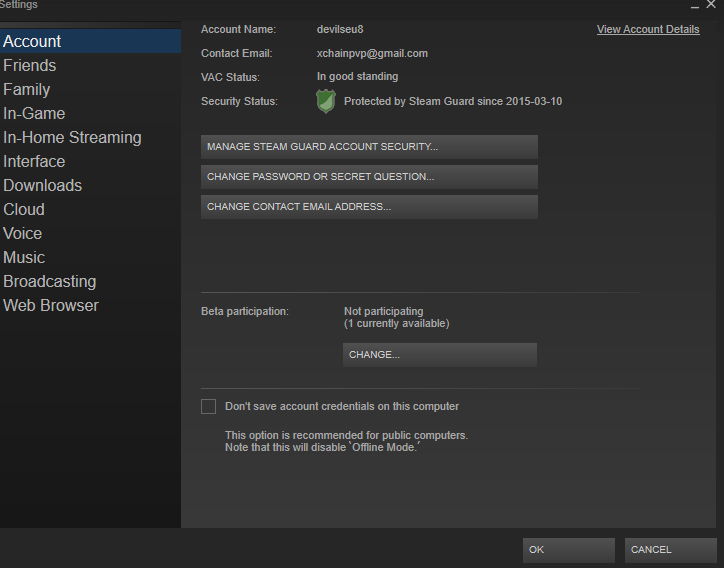Select Web Browser settings
The width and height of the screenshot is (724, 568).
click(90, 305)
